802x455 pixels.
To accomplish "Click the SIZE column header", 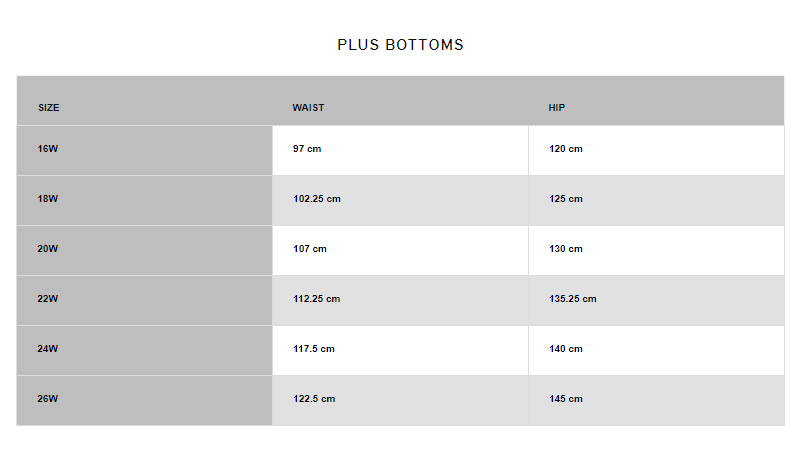I will 49,108.
